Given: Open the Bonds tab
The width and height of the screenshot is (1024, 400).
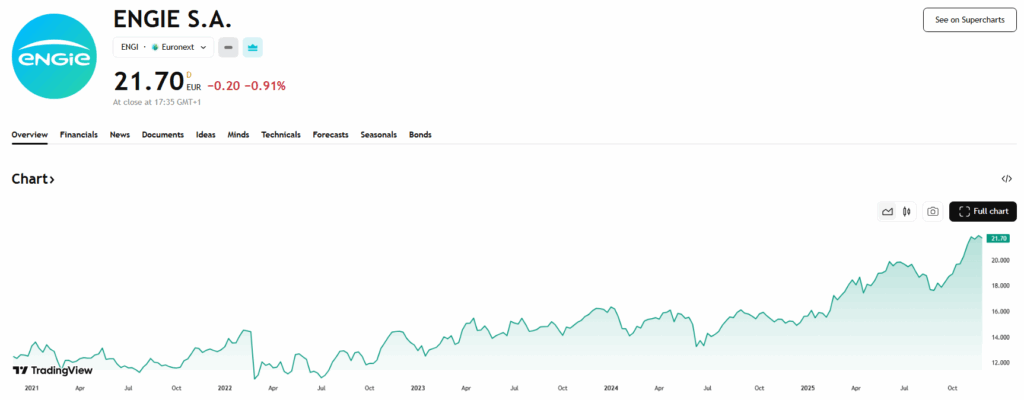Looking at the screenshot, I should click(x=420, y=135).
